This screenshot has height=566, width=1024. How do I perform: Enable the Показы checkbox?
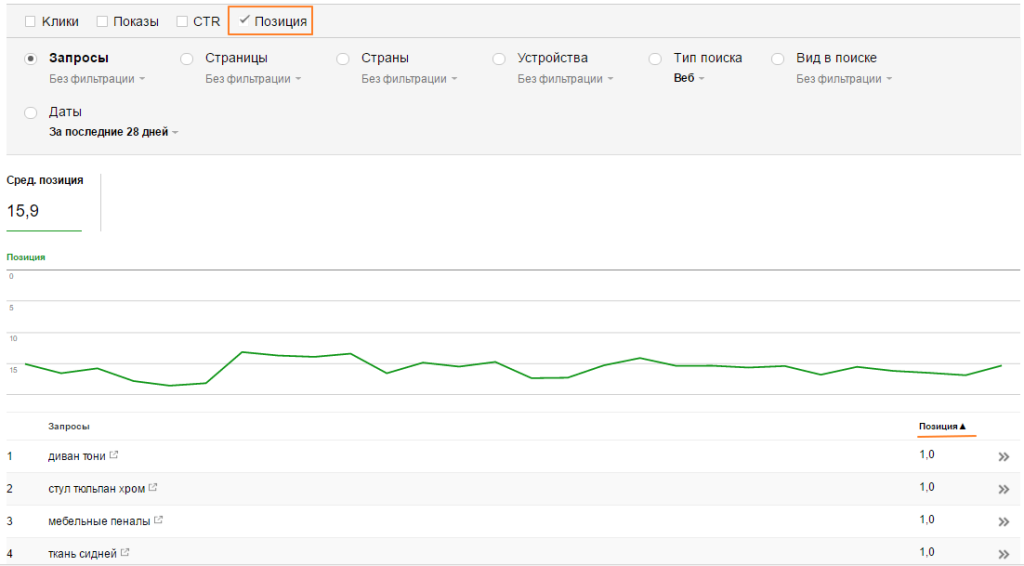102,21
